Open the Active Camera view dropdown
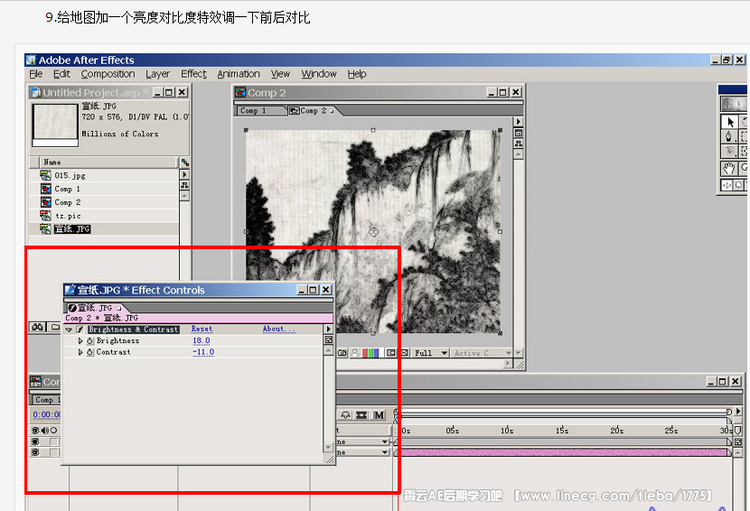This screenshot has height=511, width=750. pos(481,353)
